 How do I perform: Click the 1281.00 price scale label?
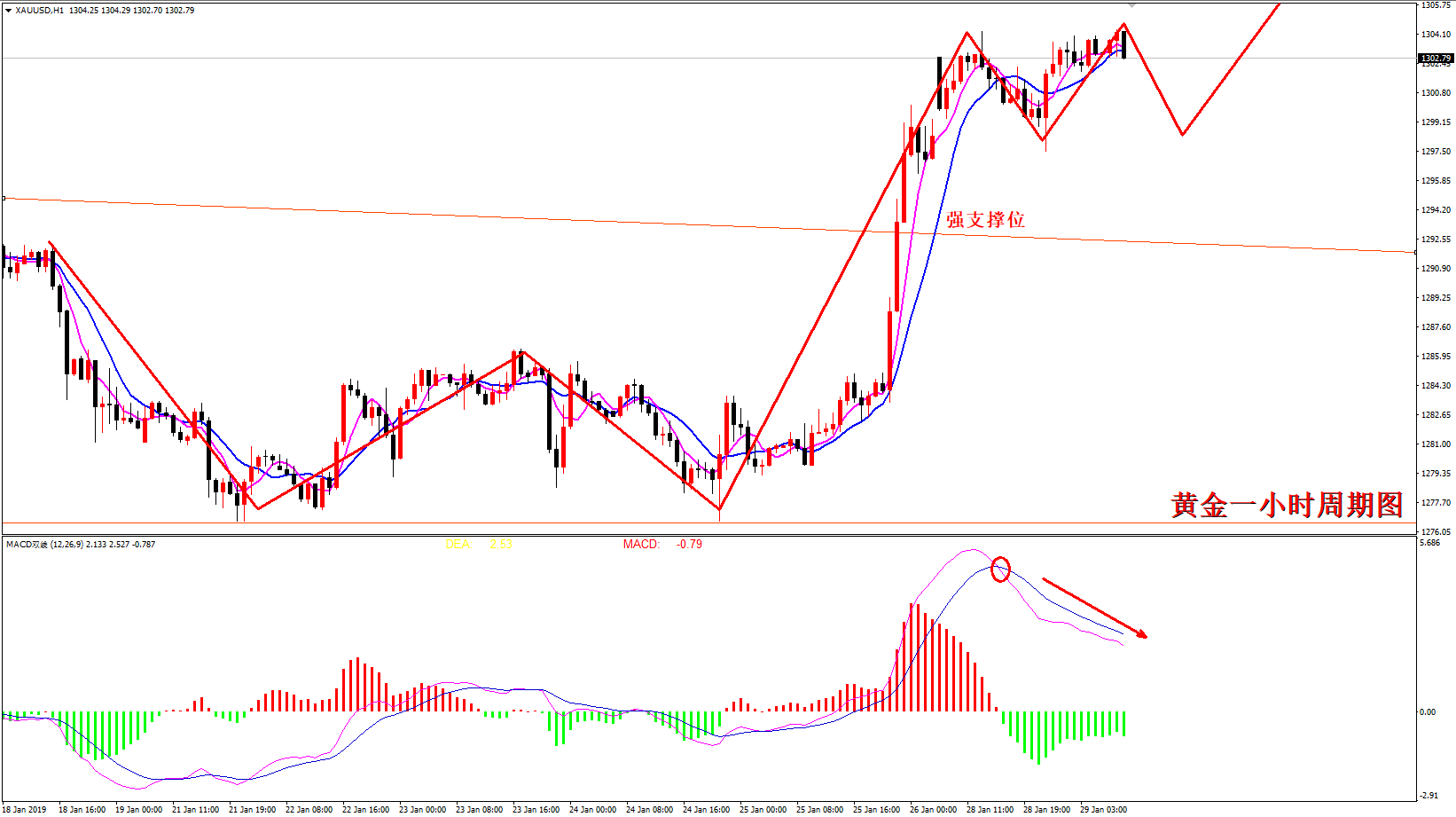click(x=1436, y=444)
